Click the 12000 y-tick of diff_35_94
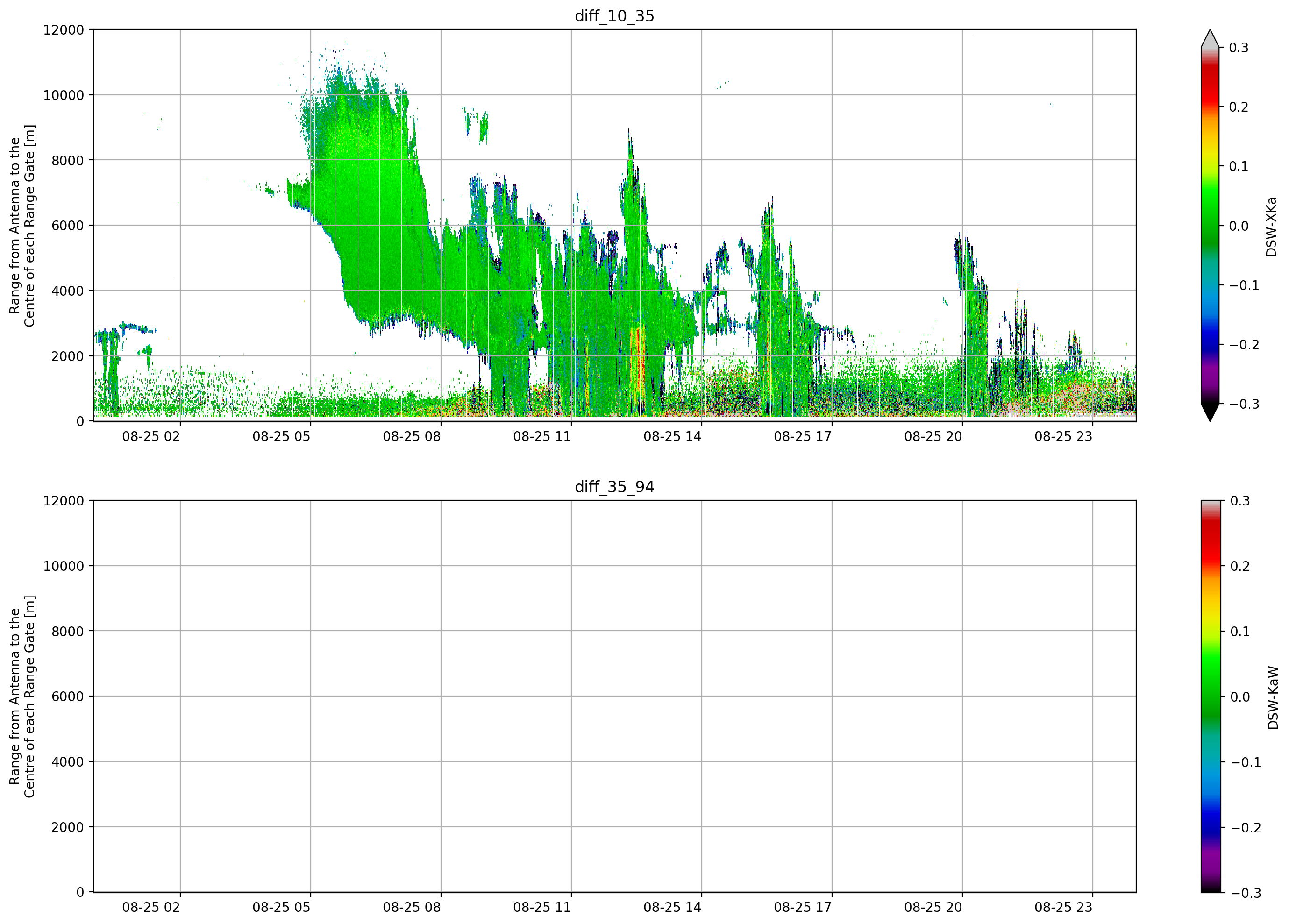Screen dimensions: 1289x924 pyautogui.click(x=64, y=501)
